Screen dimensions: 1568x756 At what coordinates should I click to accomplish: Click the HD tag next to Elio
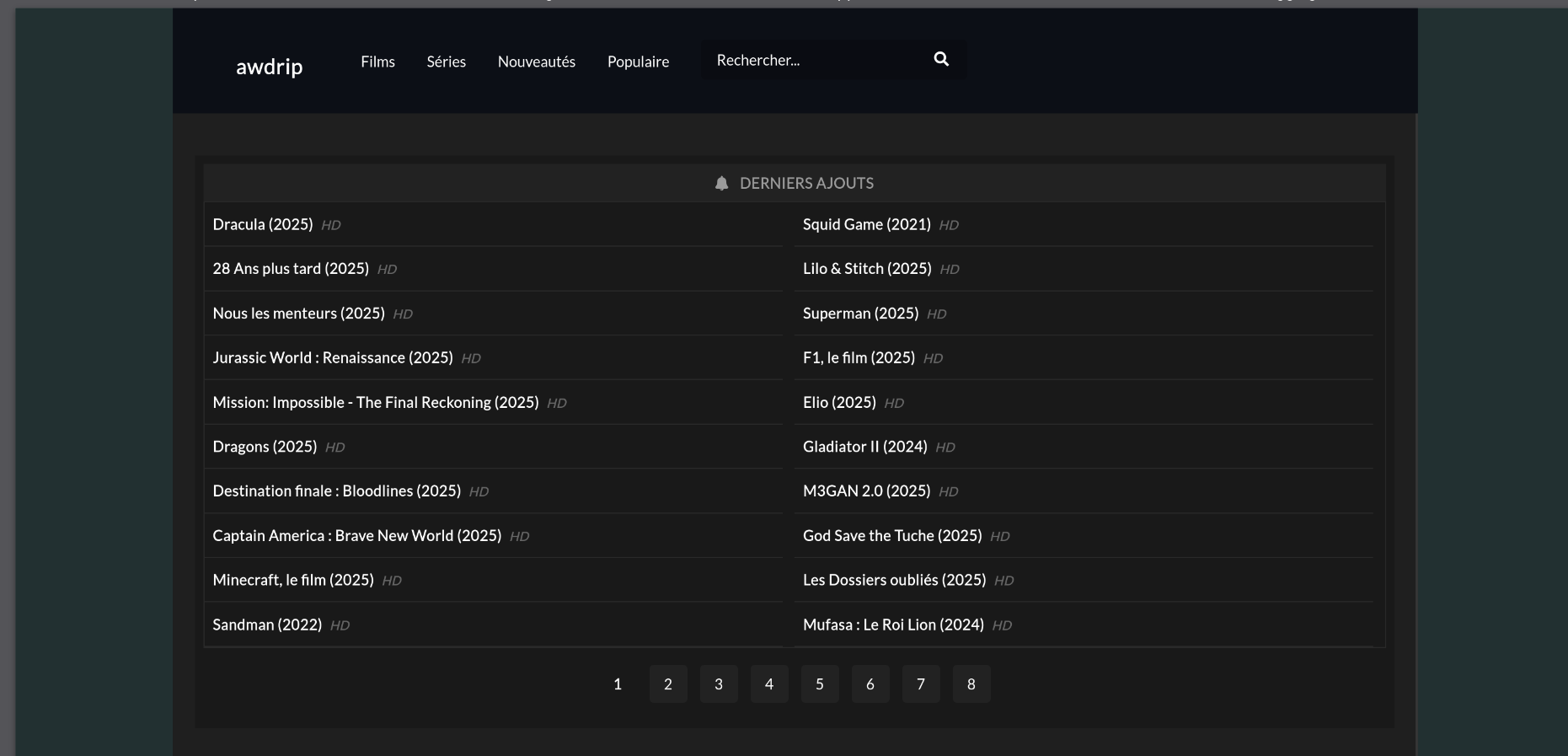point(894,403)
